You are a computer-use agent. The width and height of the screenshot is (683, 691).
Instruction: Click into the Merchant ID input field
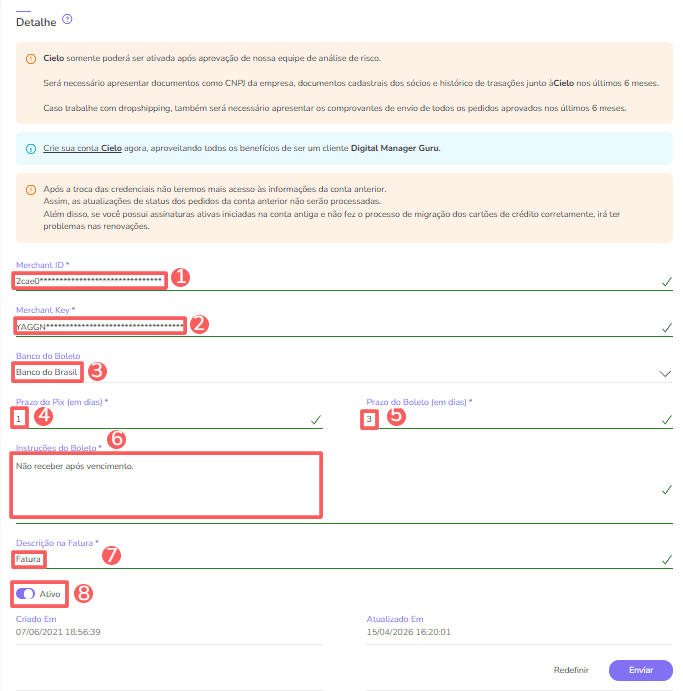(344, 281)
